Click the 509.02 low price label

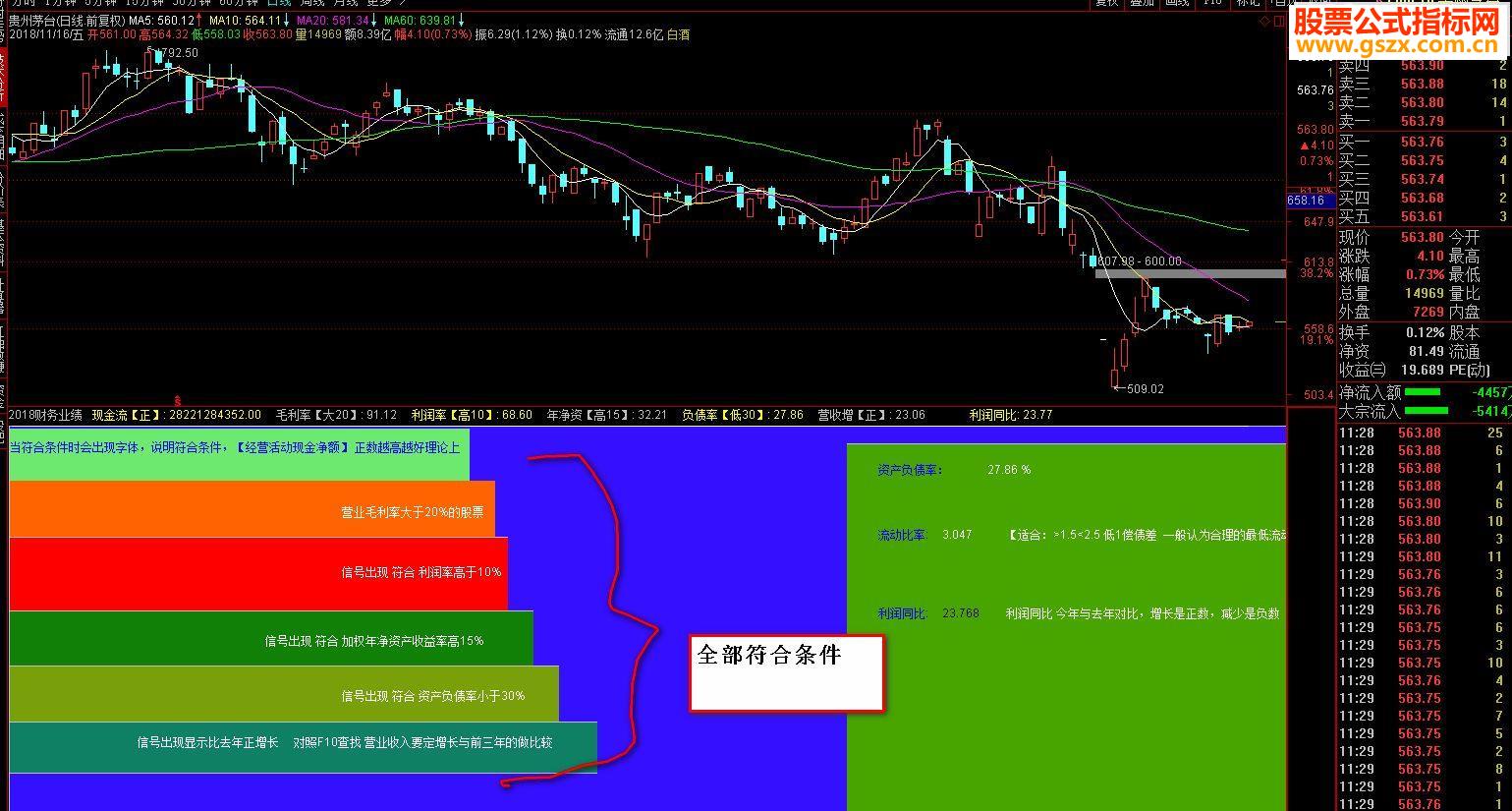[x=1144, y=389]
